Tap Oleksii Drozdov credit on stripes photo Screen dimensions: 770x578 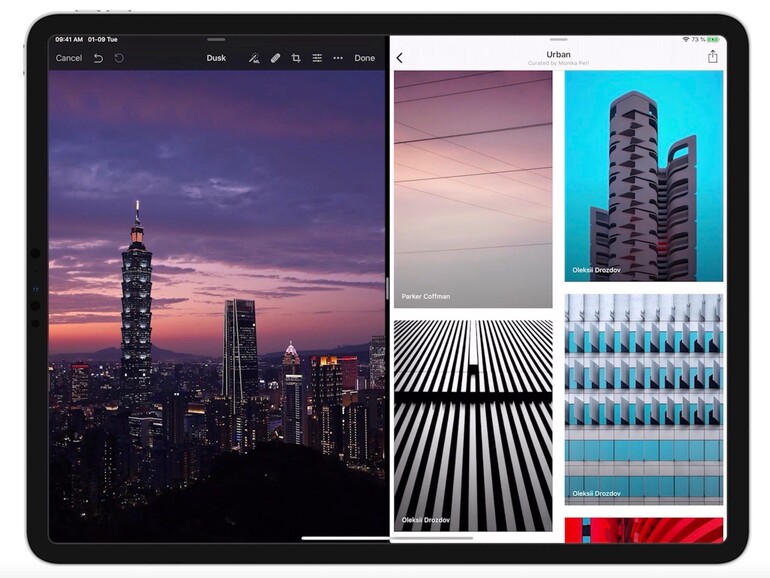(x=426, y=520)
